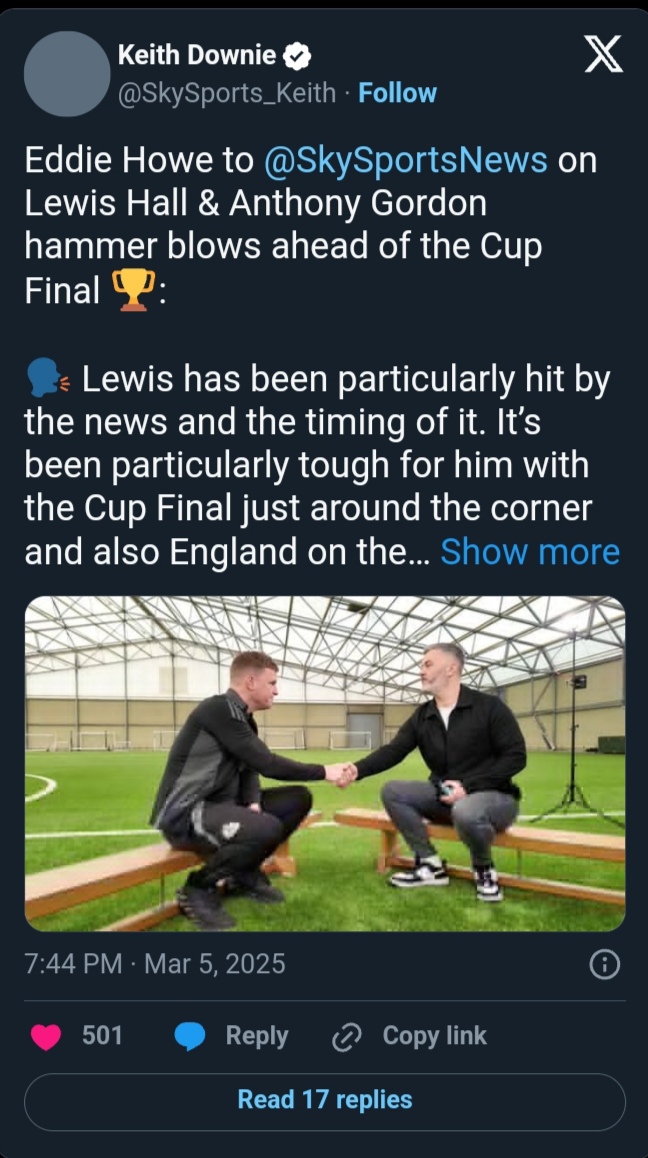The width and height of the screenshot is (648, 1158).
Task: Expand the tweet with Show more
Action: pyautogui.click(x=530, y=552)
